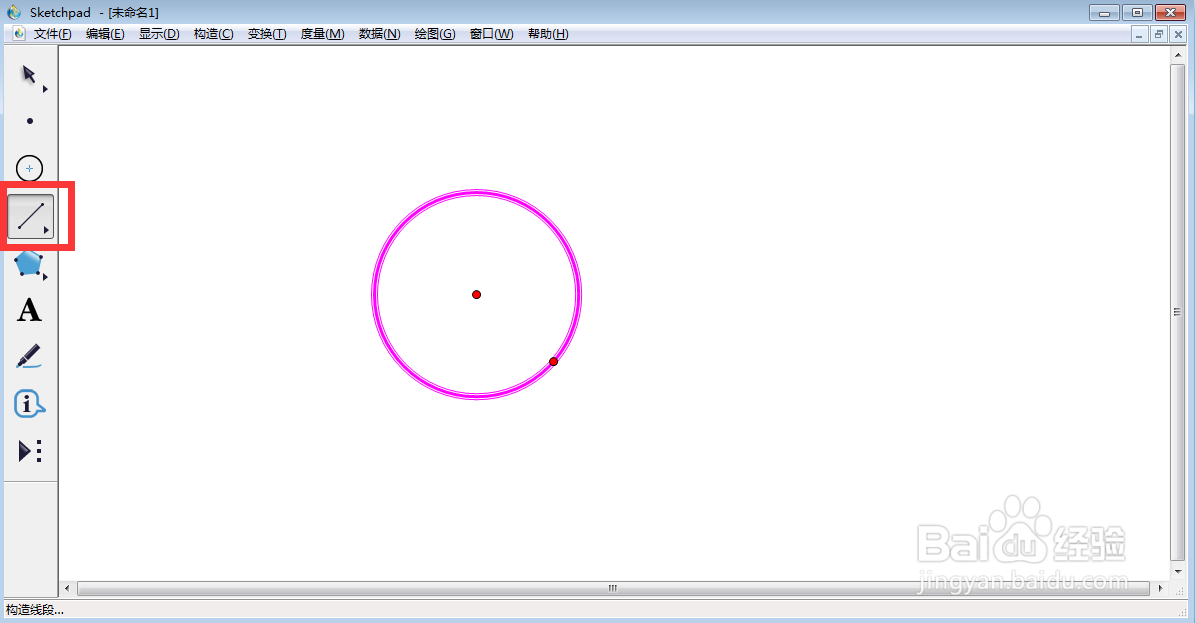The width and height of the screenshot is (1195, 623).
Task: Close the Sketchpad application window
Action: point(1171,12)
